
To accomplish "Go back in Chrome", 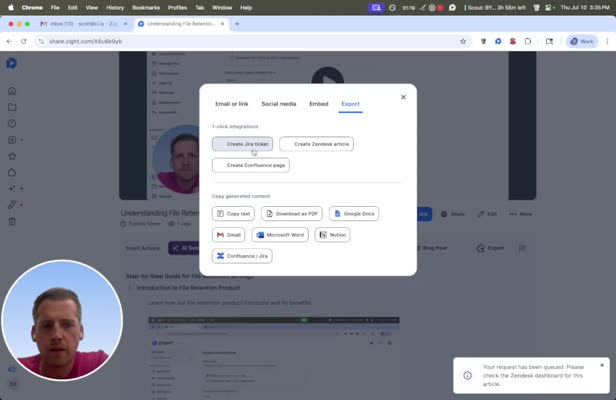I will click(9, 41).
